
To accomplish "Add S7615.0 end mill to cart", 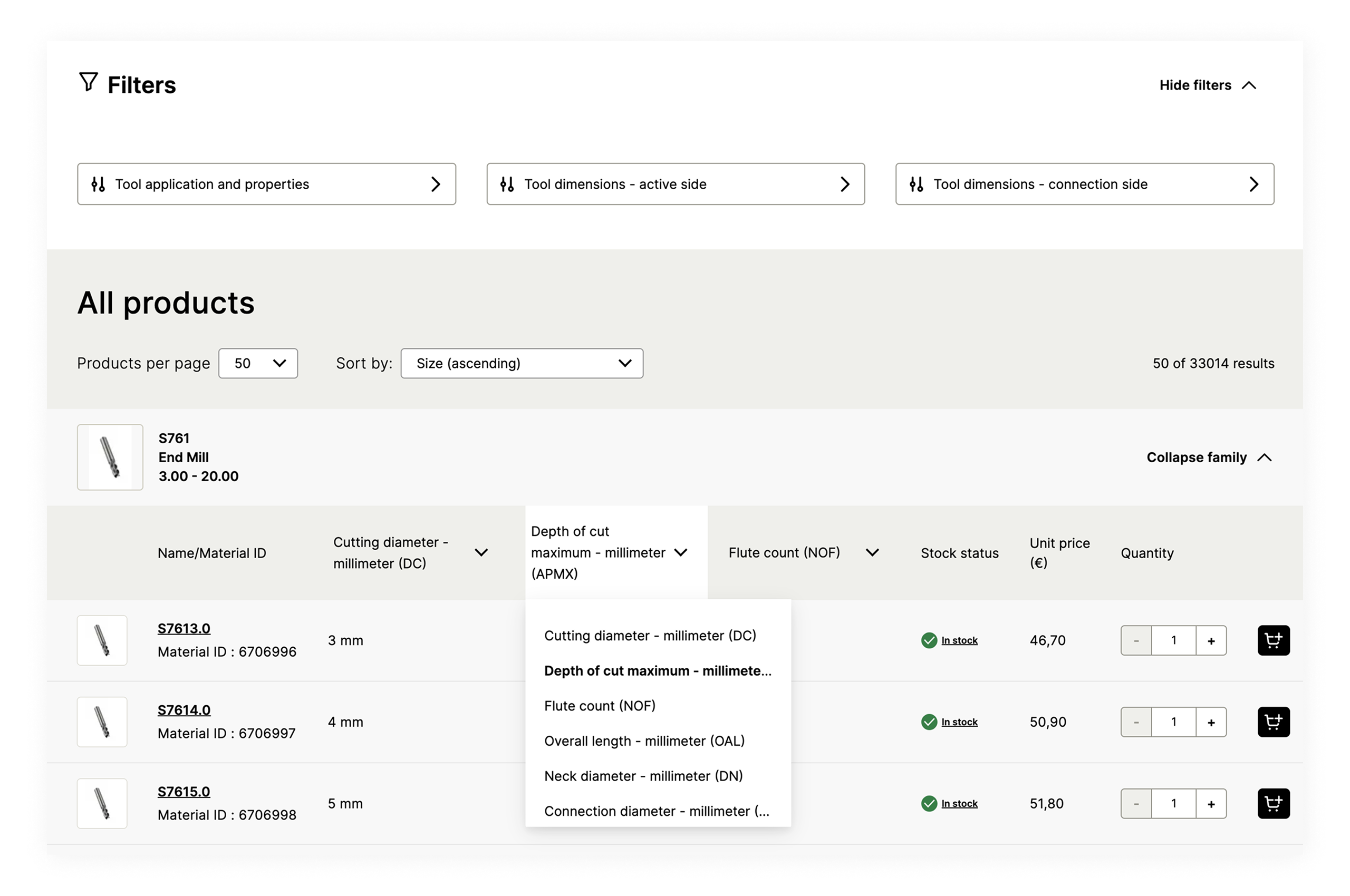I will coord(1274,803).
